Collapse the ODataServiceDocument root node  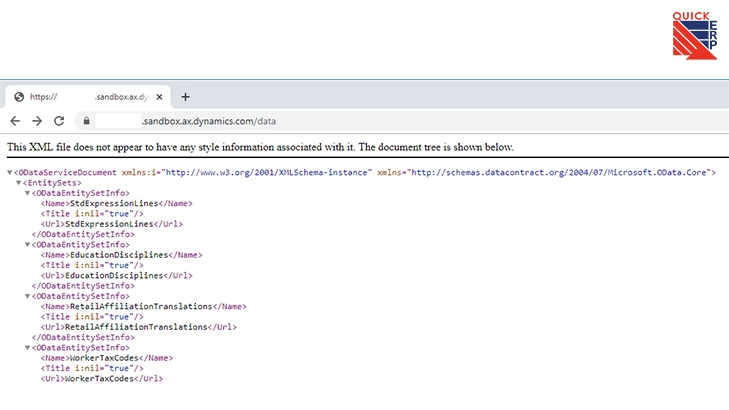[x=9, y=172]
